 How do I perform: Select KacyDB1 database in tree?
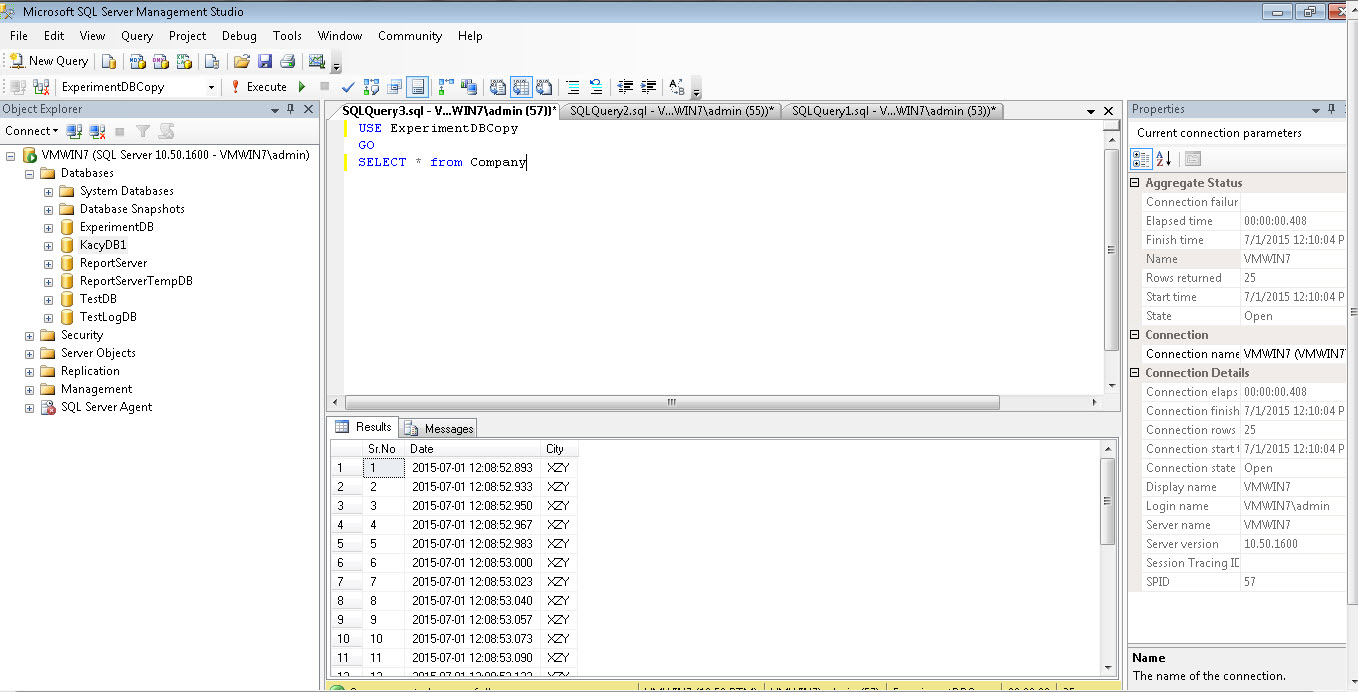pos(103,245)
